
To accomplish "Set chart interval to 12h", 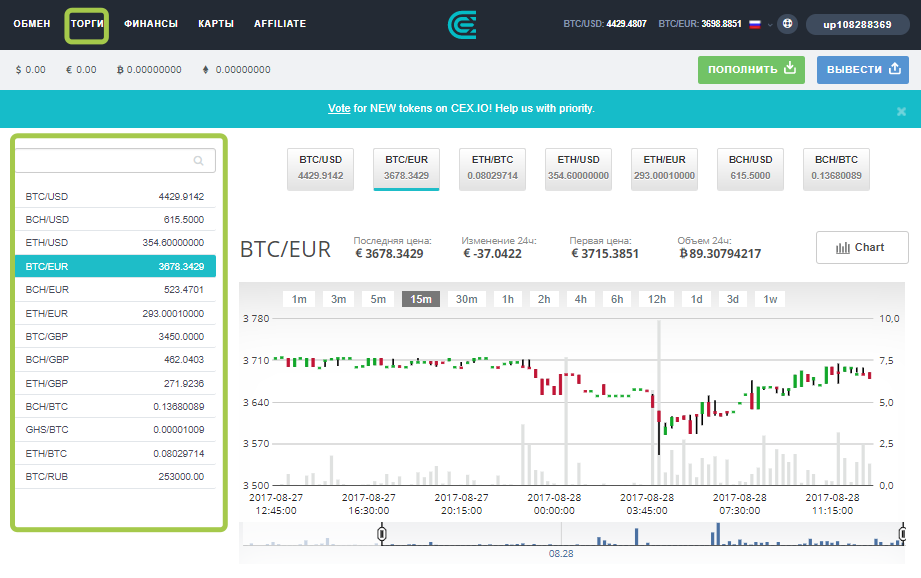I will (657, 299).
